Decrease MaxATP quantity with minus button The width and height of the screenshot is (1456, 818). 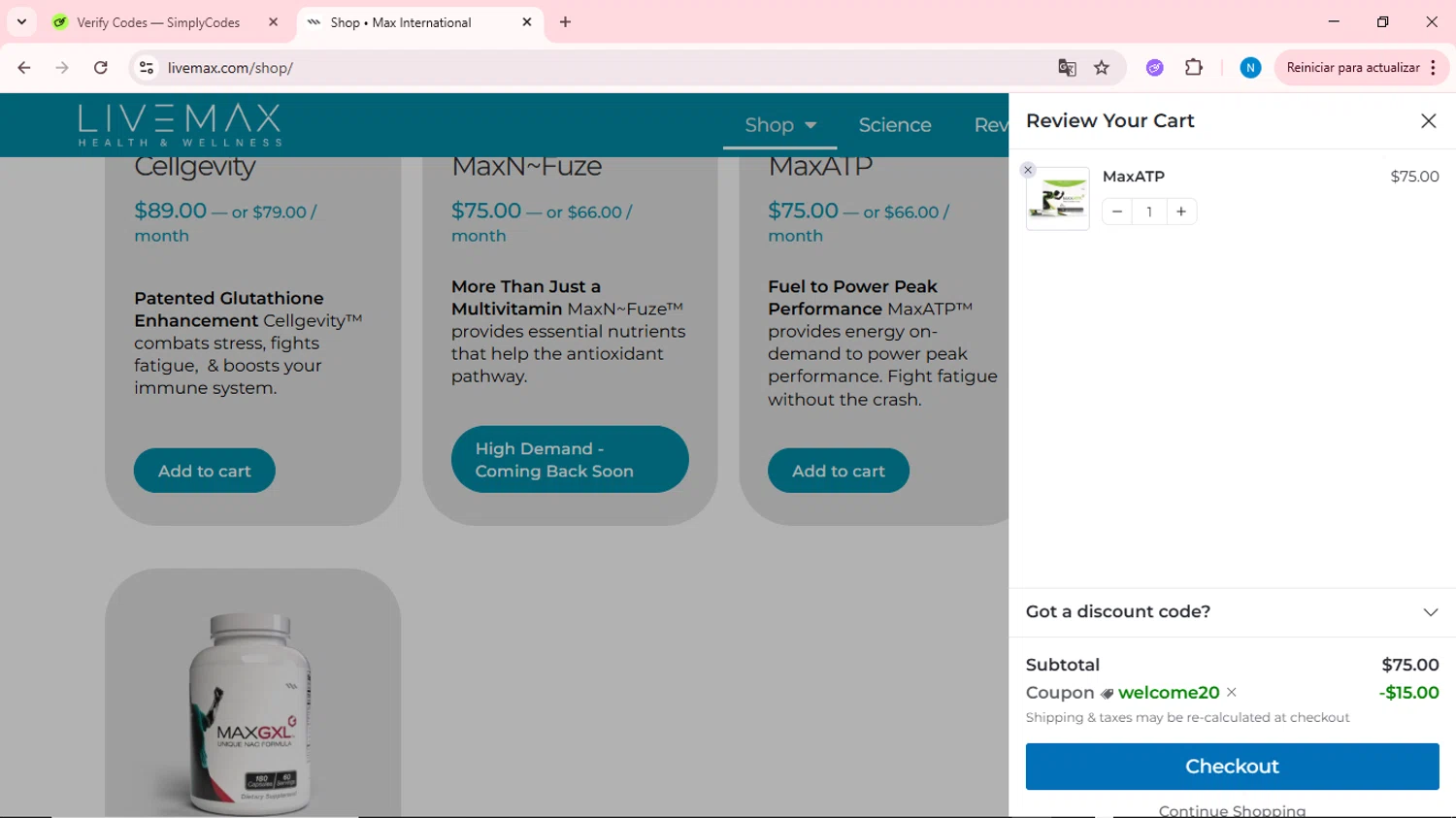[1117, 212]
